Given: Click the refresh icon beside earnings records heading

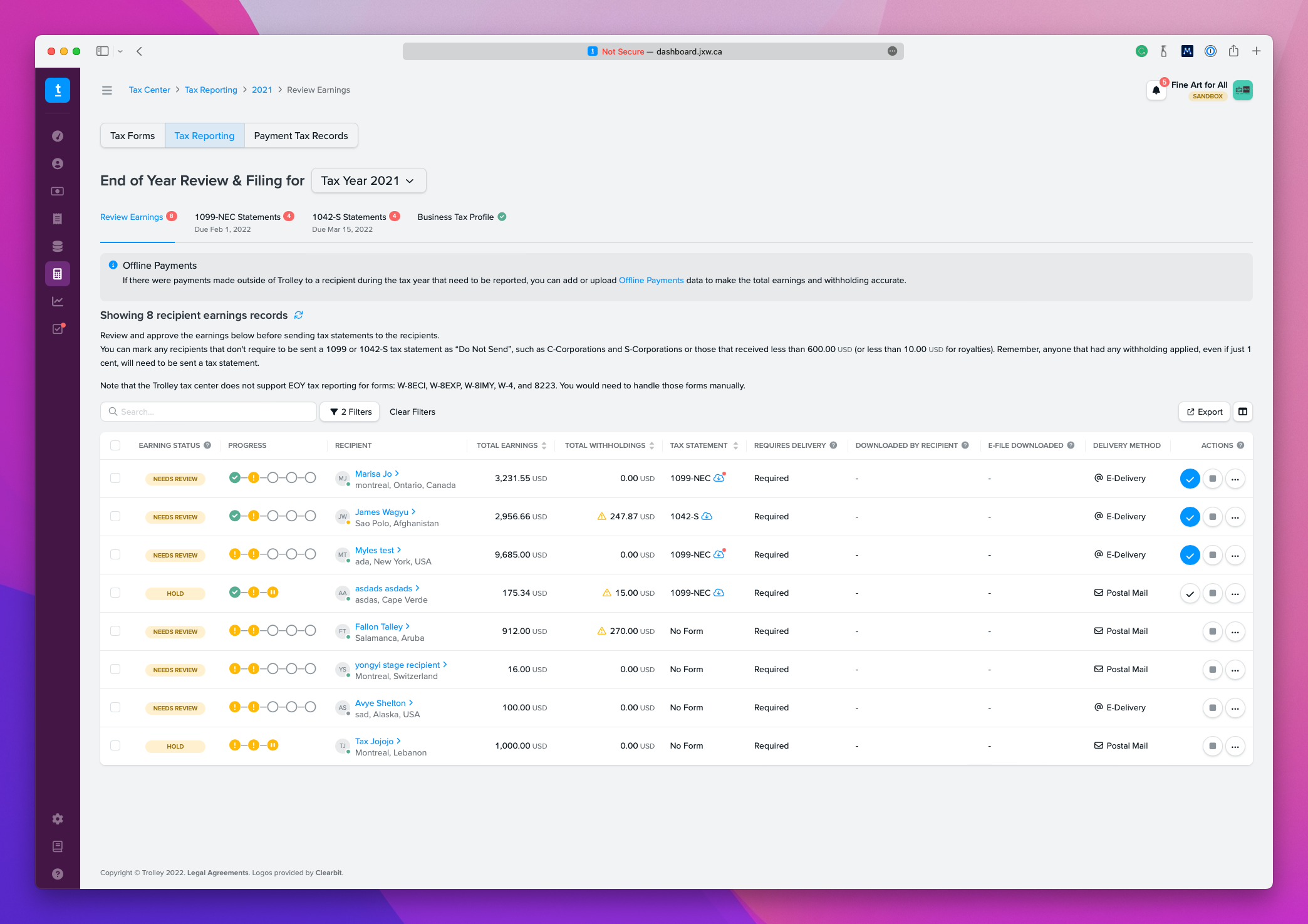Looking at the screenshot, I should 299,315.
